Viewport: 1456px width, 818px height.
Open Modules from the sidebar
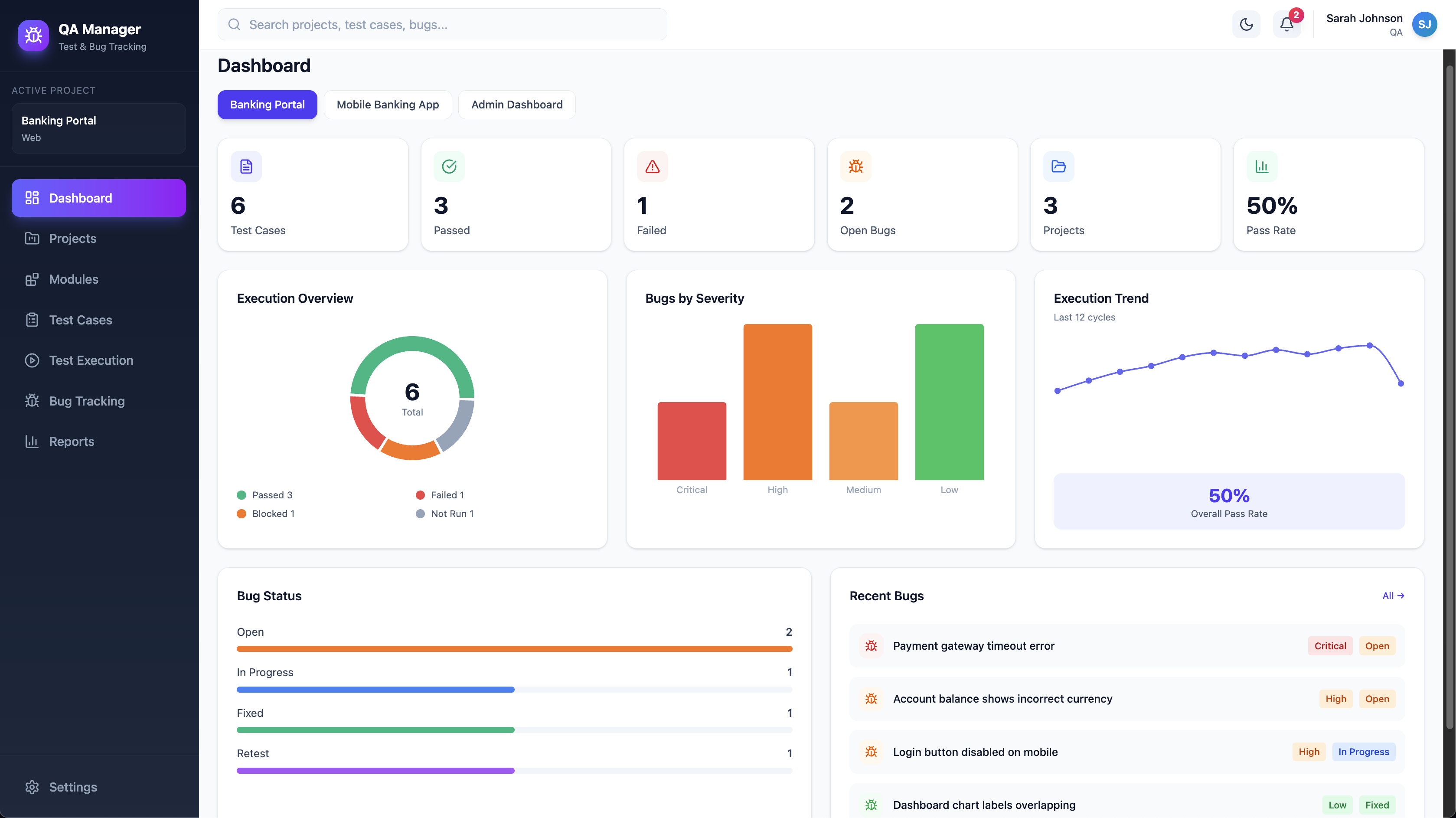pyautogui.click(x=73, y=279)
